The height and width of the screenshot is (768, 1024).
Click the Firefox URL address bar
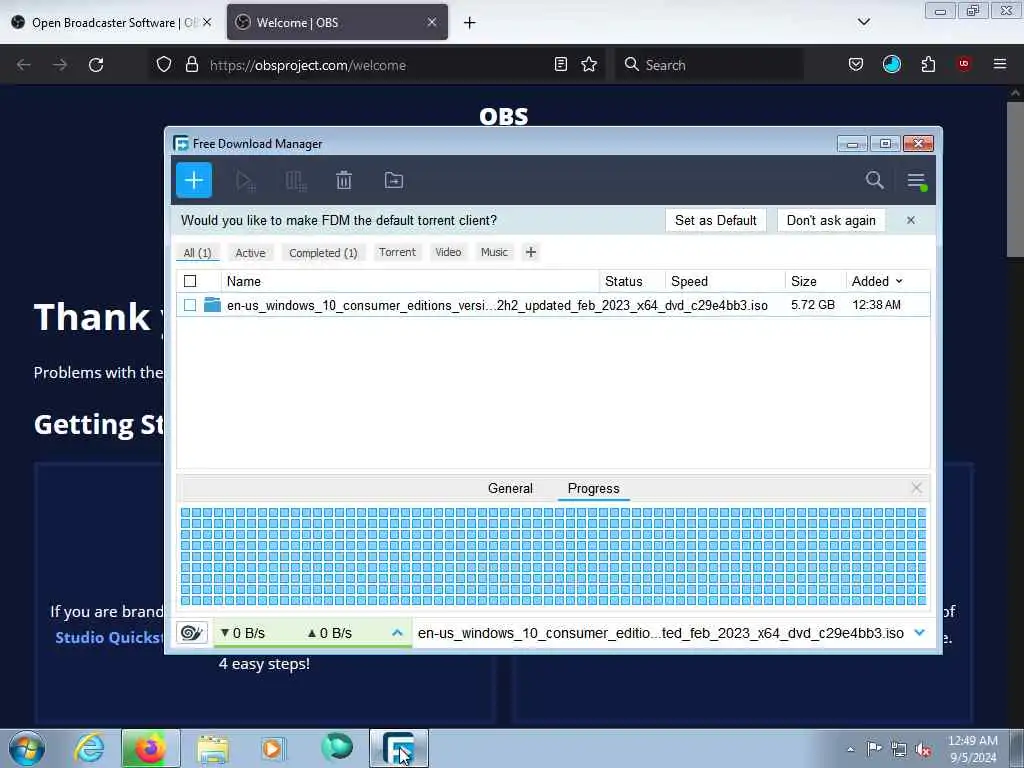click(377, 65)
